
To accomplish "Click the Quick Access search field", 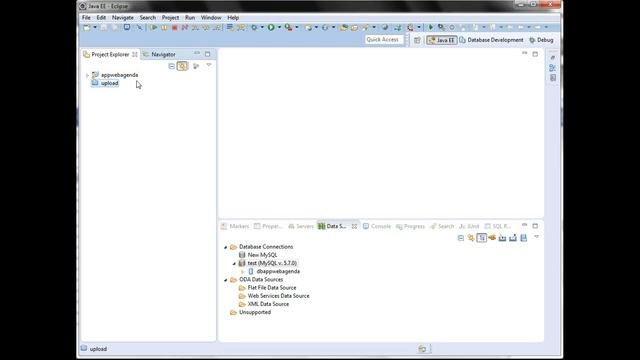I will pos(384,40).
